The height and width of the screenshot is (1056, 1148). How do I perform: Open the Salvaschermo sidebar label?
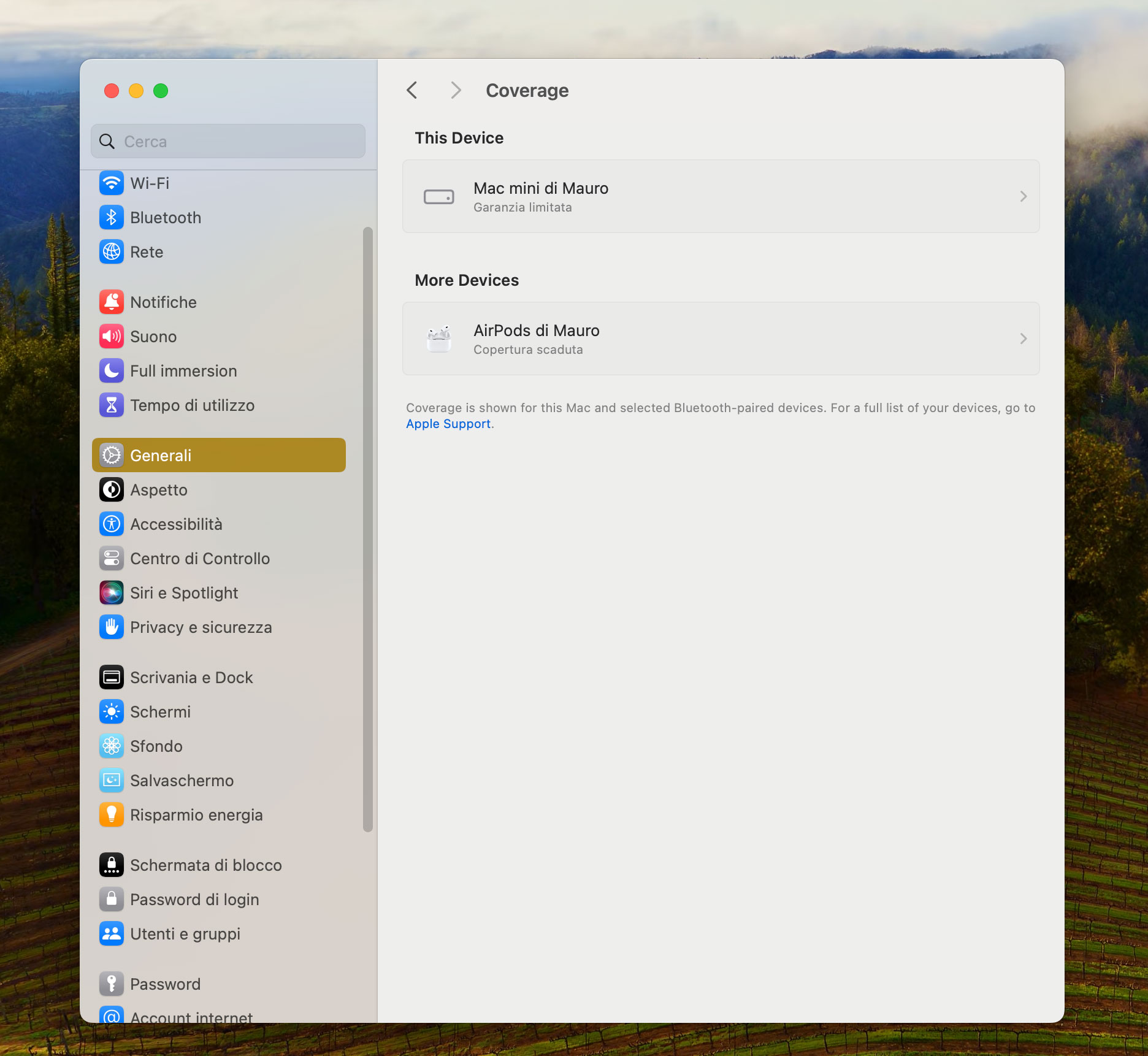click(182, 780)
